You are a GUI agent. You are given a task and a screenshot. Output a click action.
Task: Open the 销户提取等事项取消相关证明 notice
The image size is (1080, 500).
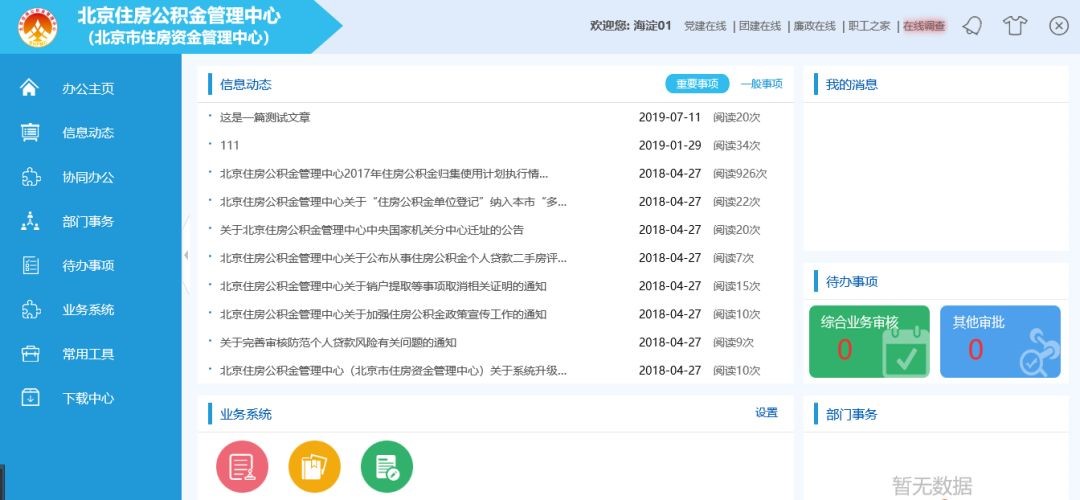(x=383, y=287)
